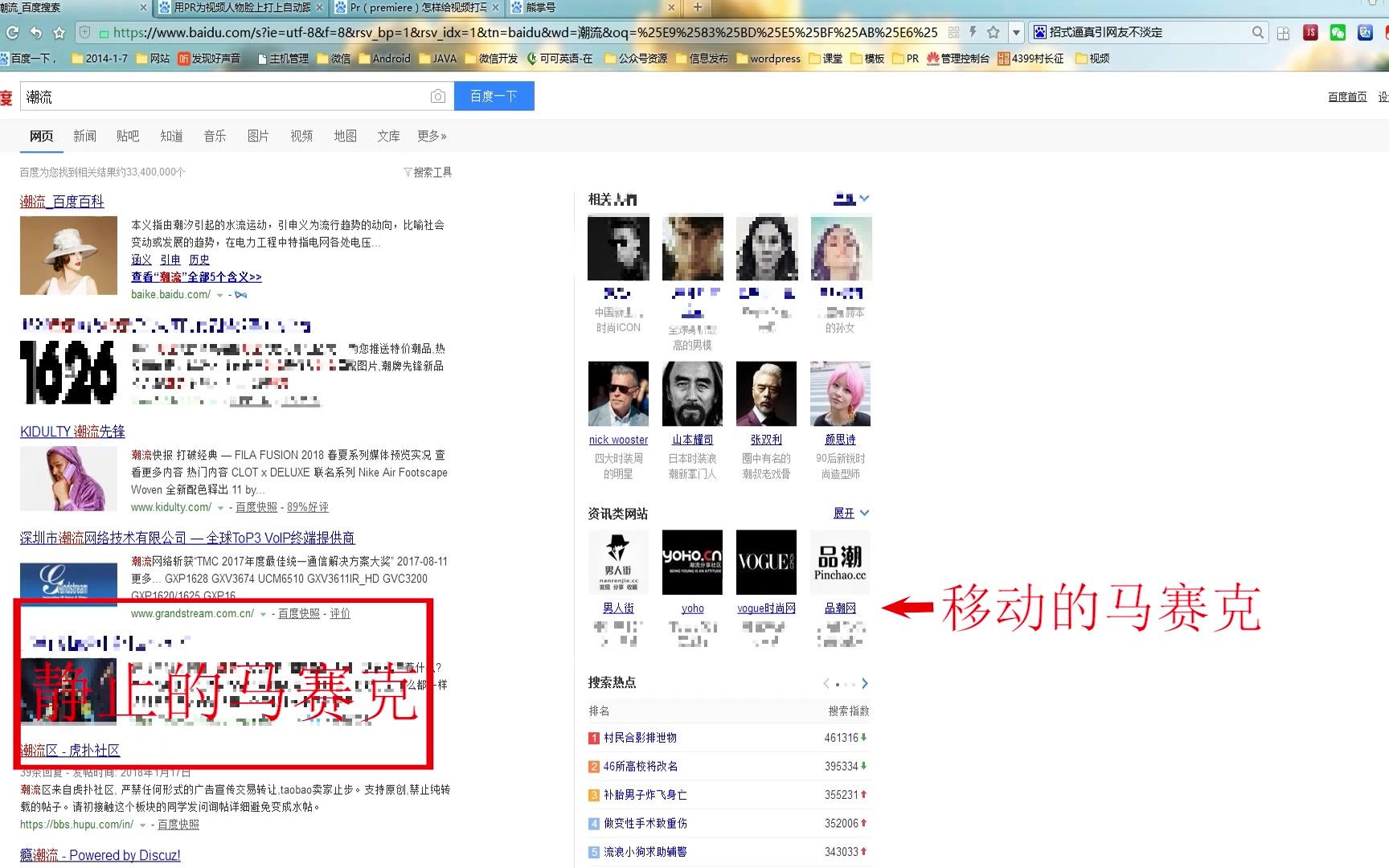Image resolution: width=1389 pixels, height=868 pixels.
Task: Select the 新闻 search category
Action: (x=84, y=136)
